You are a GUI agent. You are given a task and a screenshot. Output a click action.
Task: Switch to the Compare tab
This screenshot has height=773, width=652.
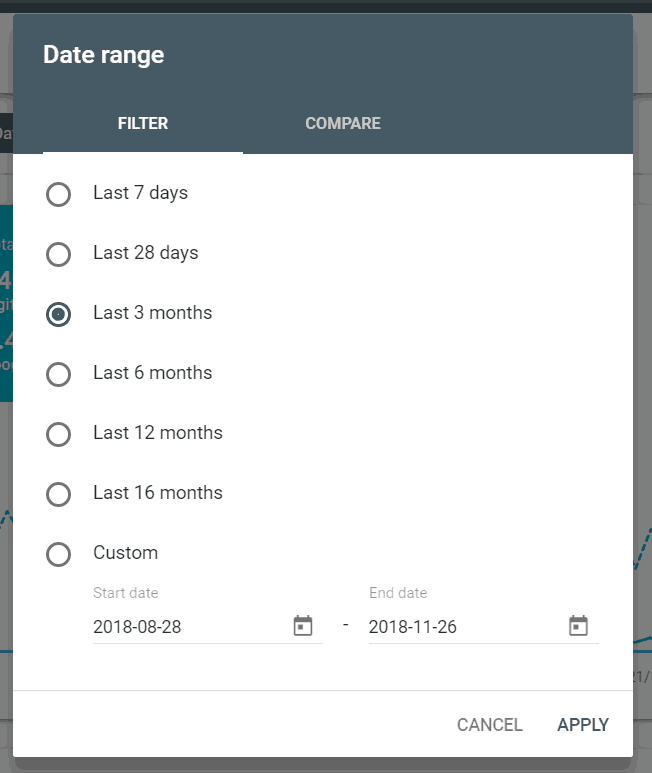coord(343,124)
